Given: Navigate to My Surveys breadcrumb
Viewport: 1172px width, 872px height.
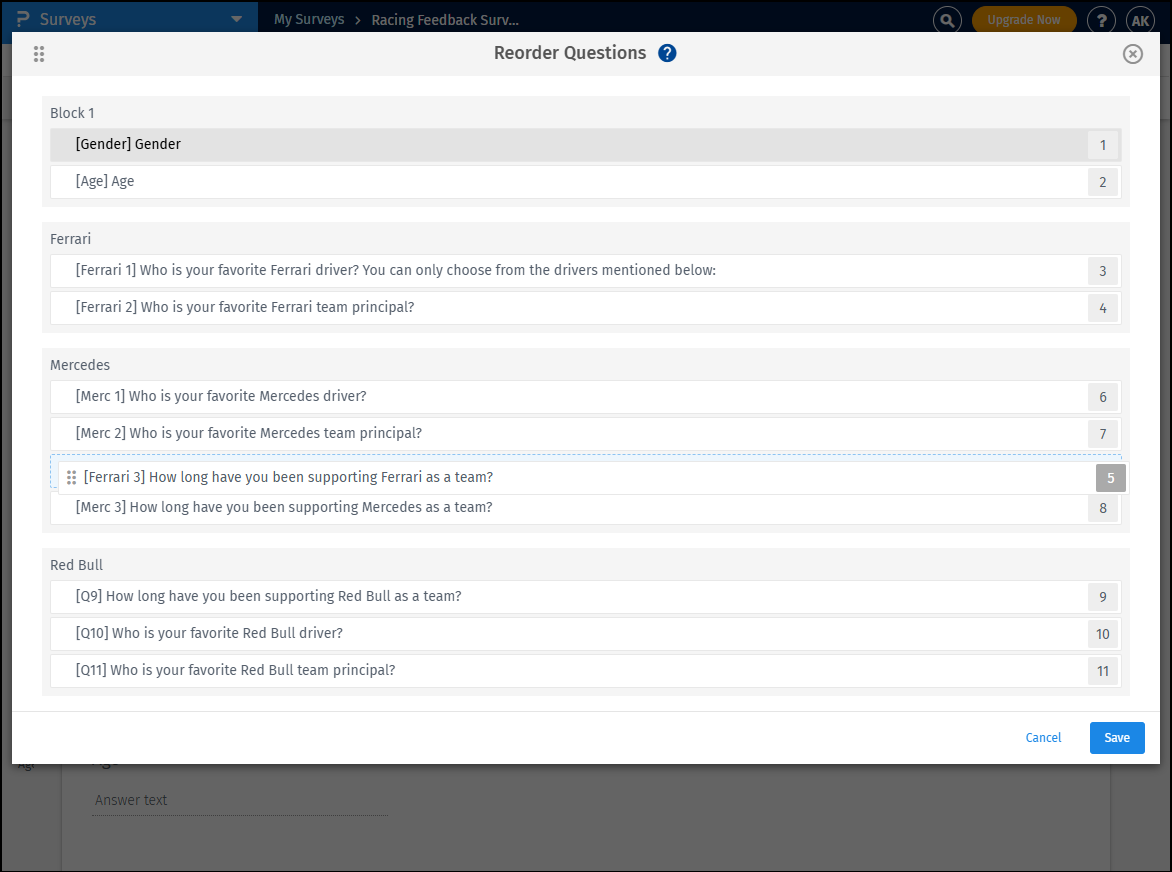Looking at the screenshot, I should click(x=309, y=19).
